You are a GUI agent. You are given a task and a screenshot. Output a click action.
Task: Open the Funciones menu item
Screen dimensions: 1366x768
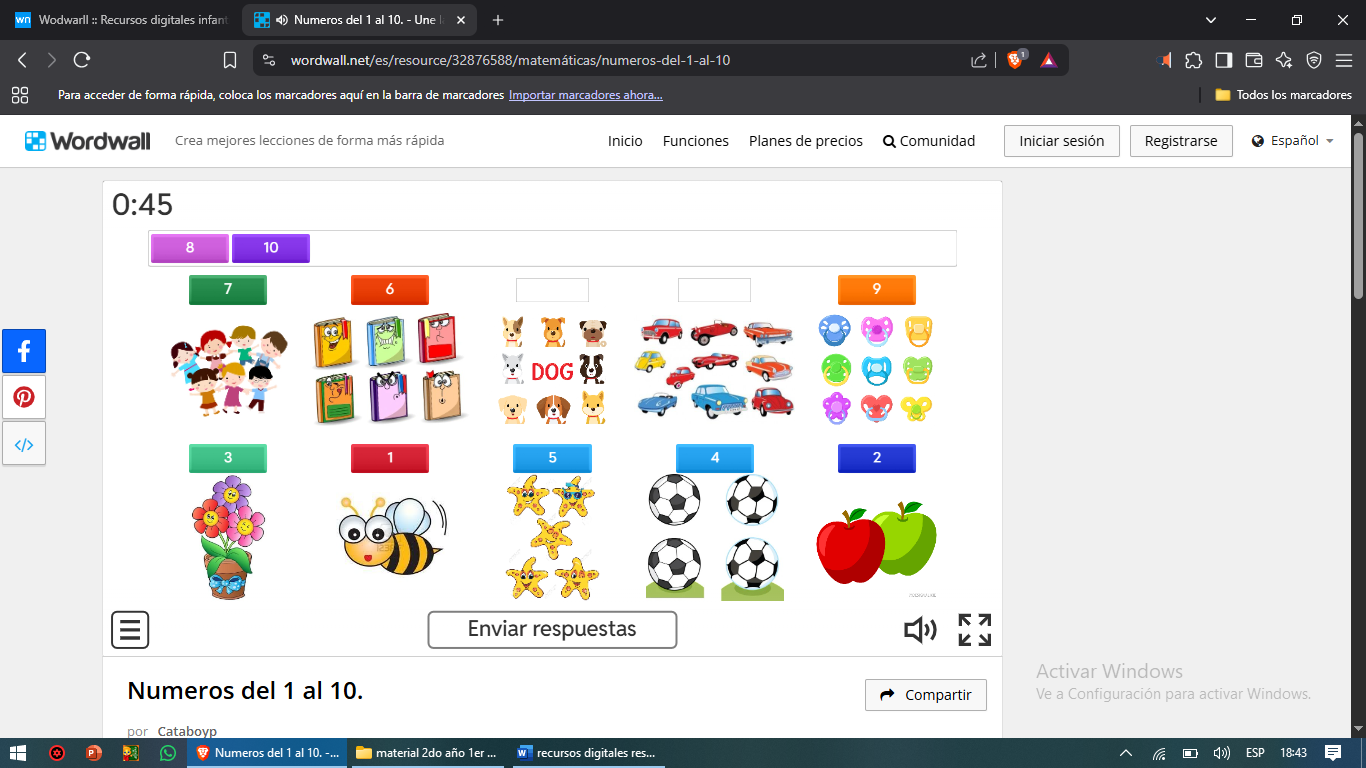click(695, 141)
